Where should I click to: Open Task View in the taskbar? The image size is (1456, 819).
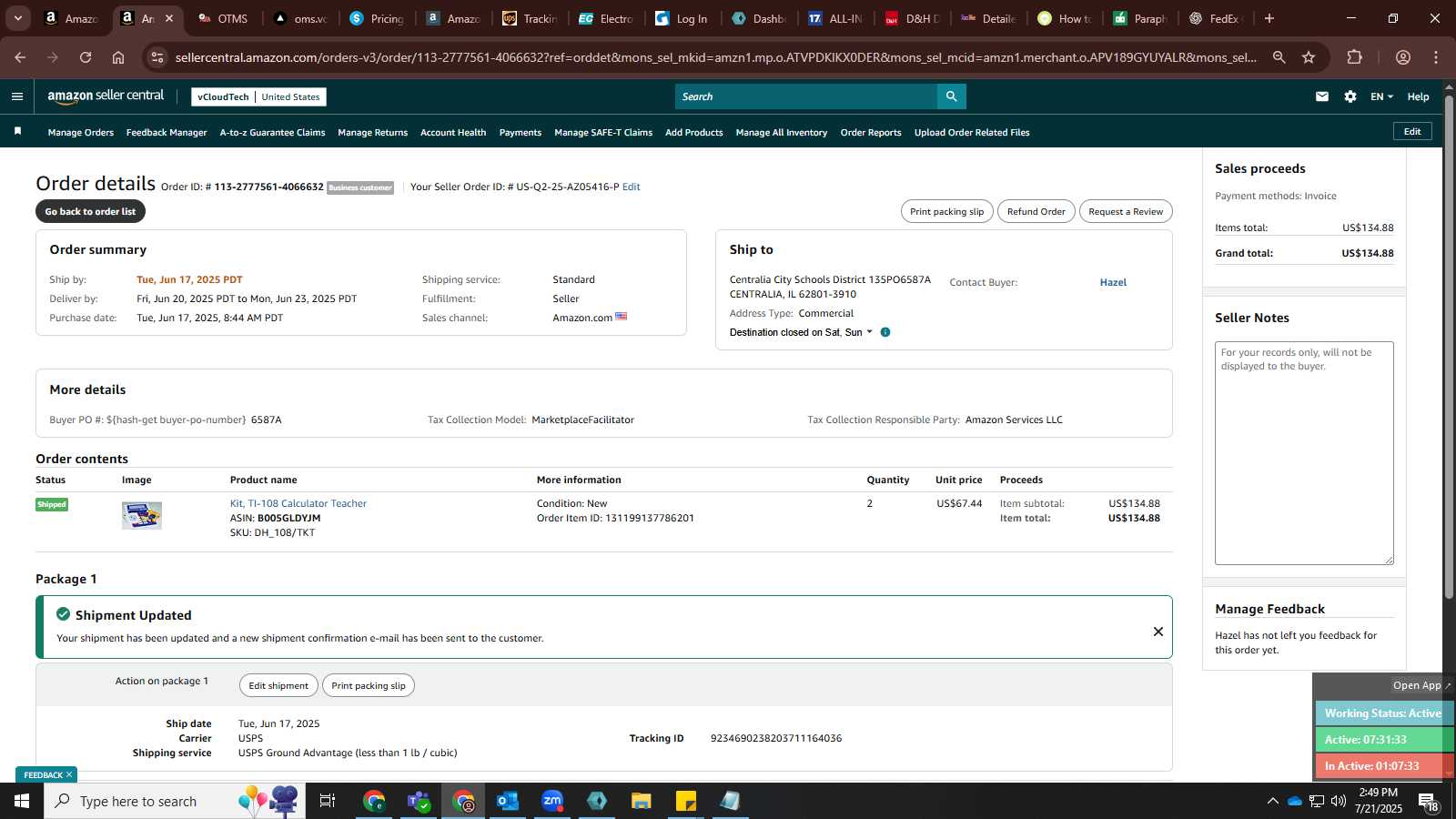tap(328, 801)
